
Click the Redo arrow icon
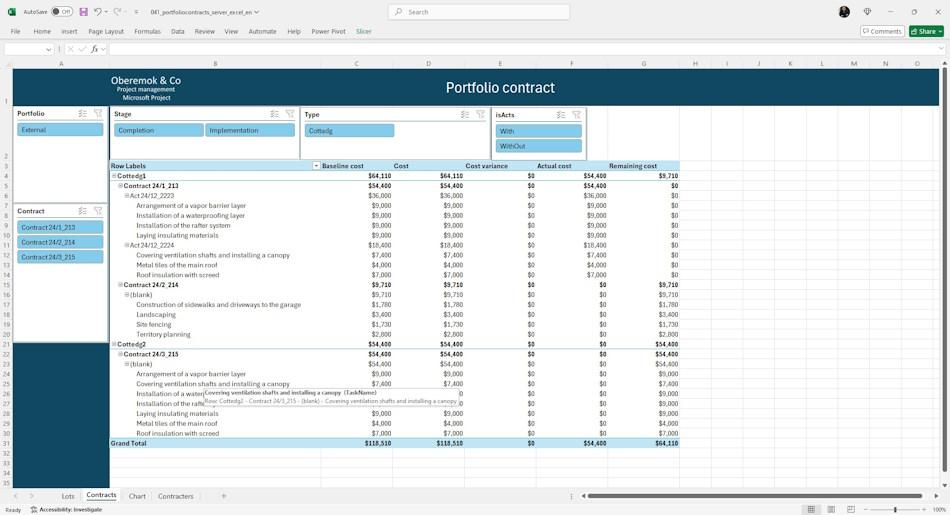[118, 12]
